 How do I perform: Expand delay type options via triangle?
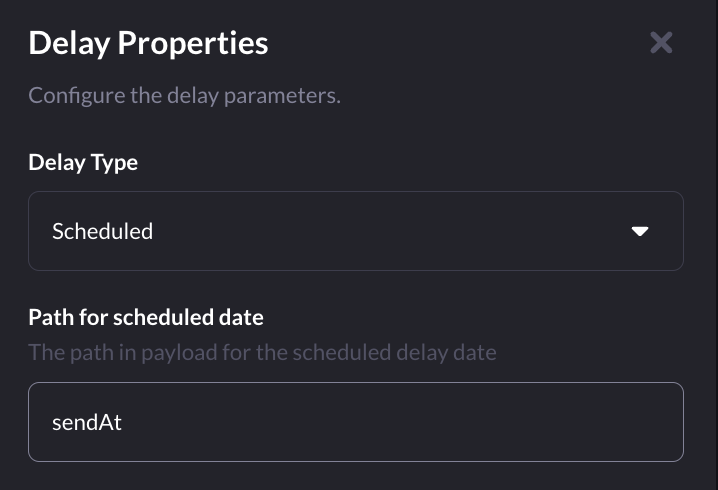point(640,231)
